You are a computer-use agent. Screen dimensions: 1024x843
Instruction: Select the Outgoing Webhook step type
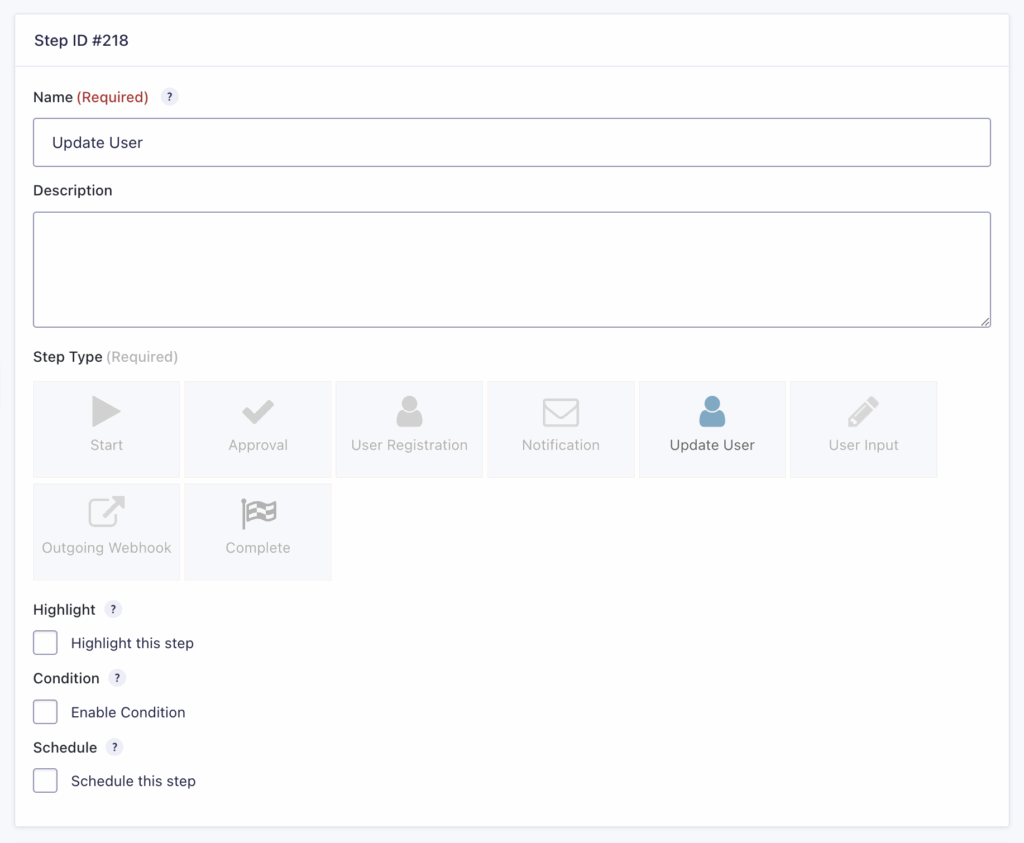click(106, 531)
